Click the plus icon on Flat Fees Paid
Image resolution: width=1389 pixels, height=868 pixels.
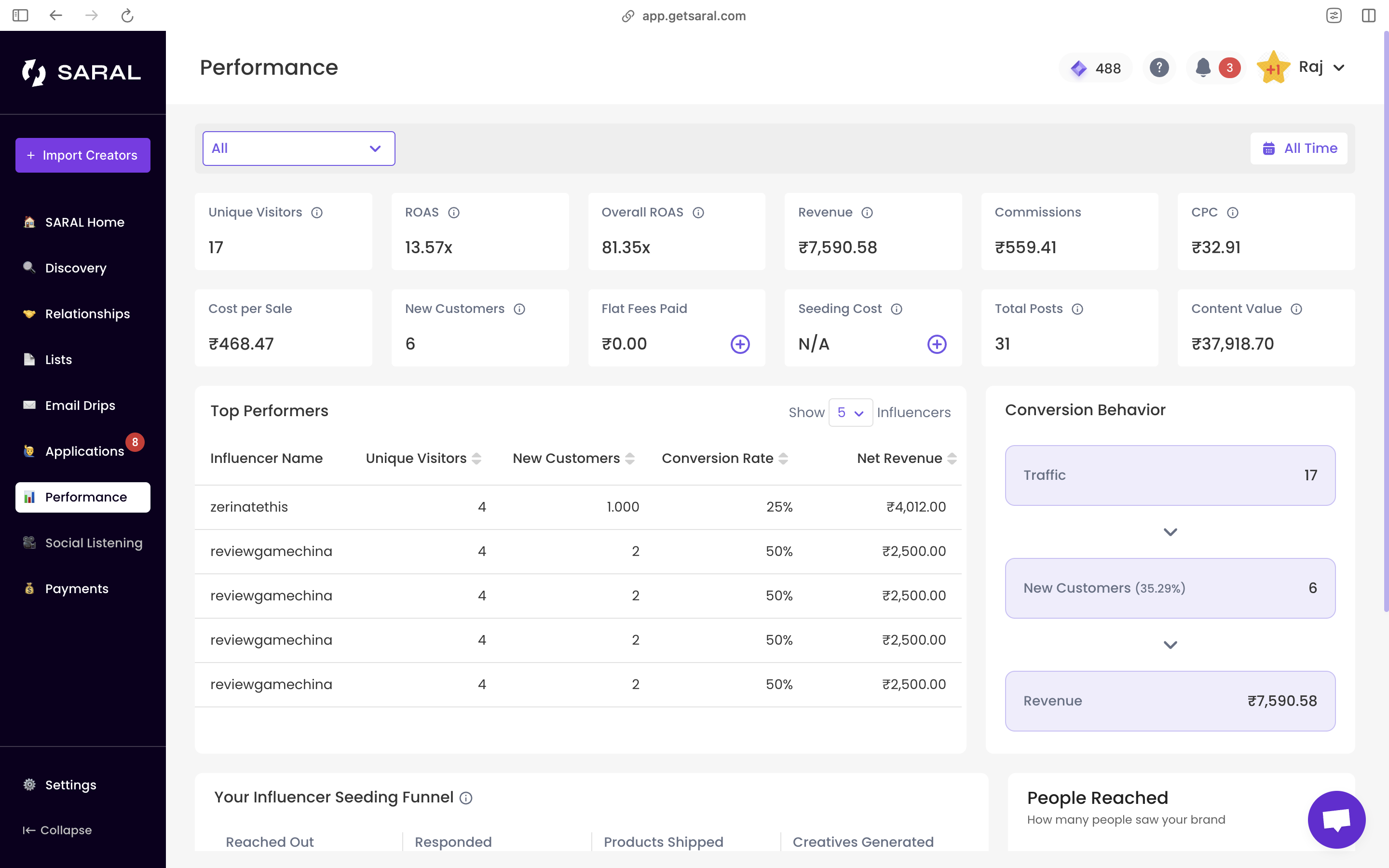pos(740,343)
